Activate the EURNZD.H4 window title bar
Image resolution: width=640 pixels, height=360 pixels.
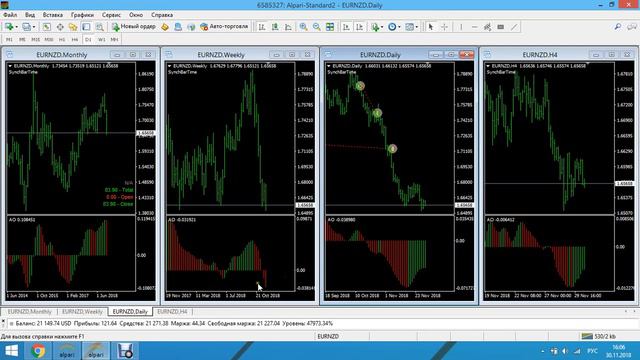[x=540, y=55]
